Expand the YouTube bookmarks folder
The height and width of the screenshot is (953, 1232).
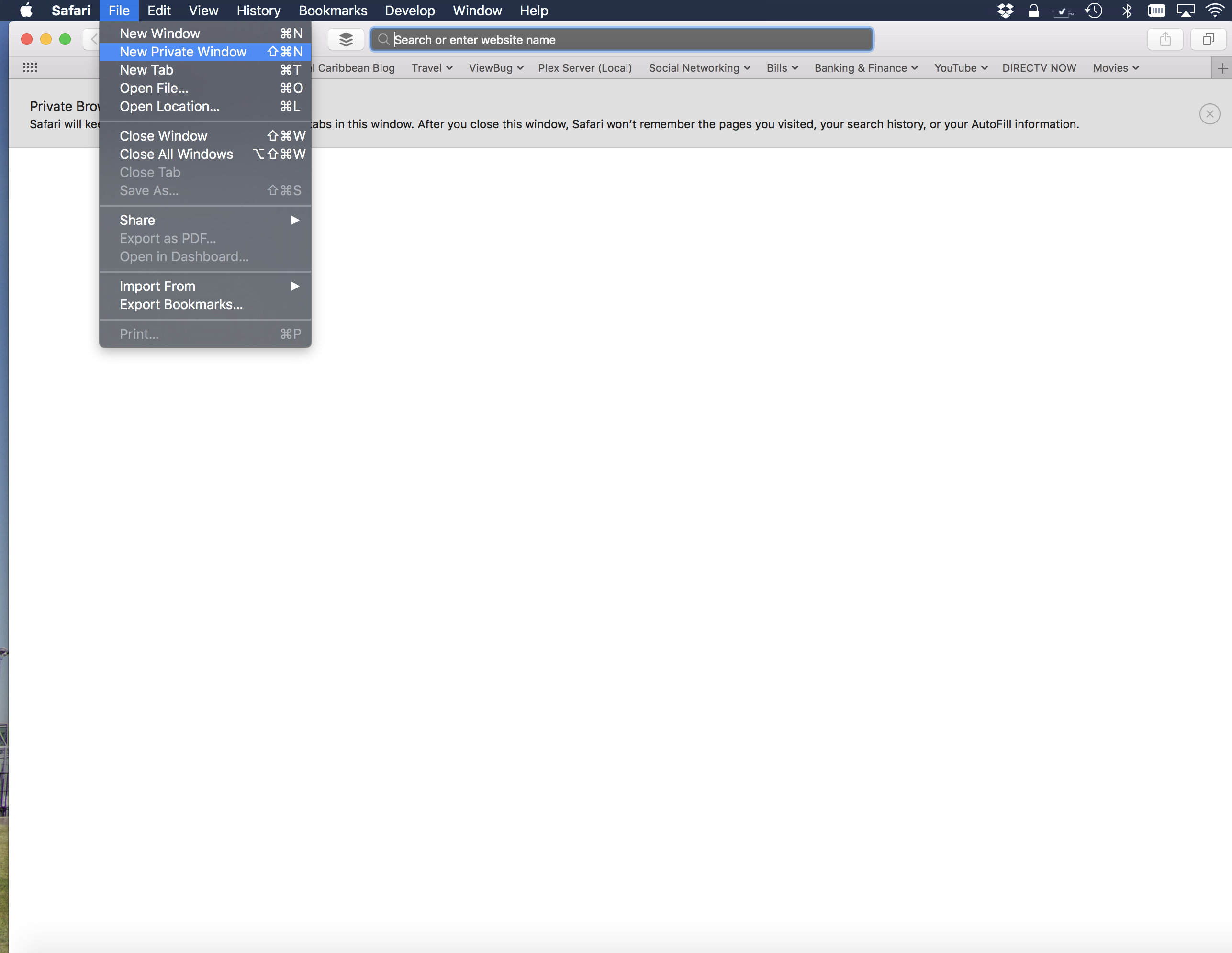[x=961, y=68]
